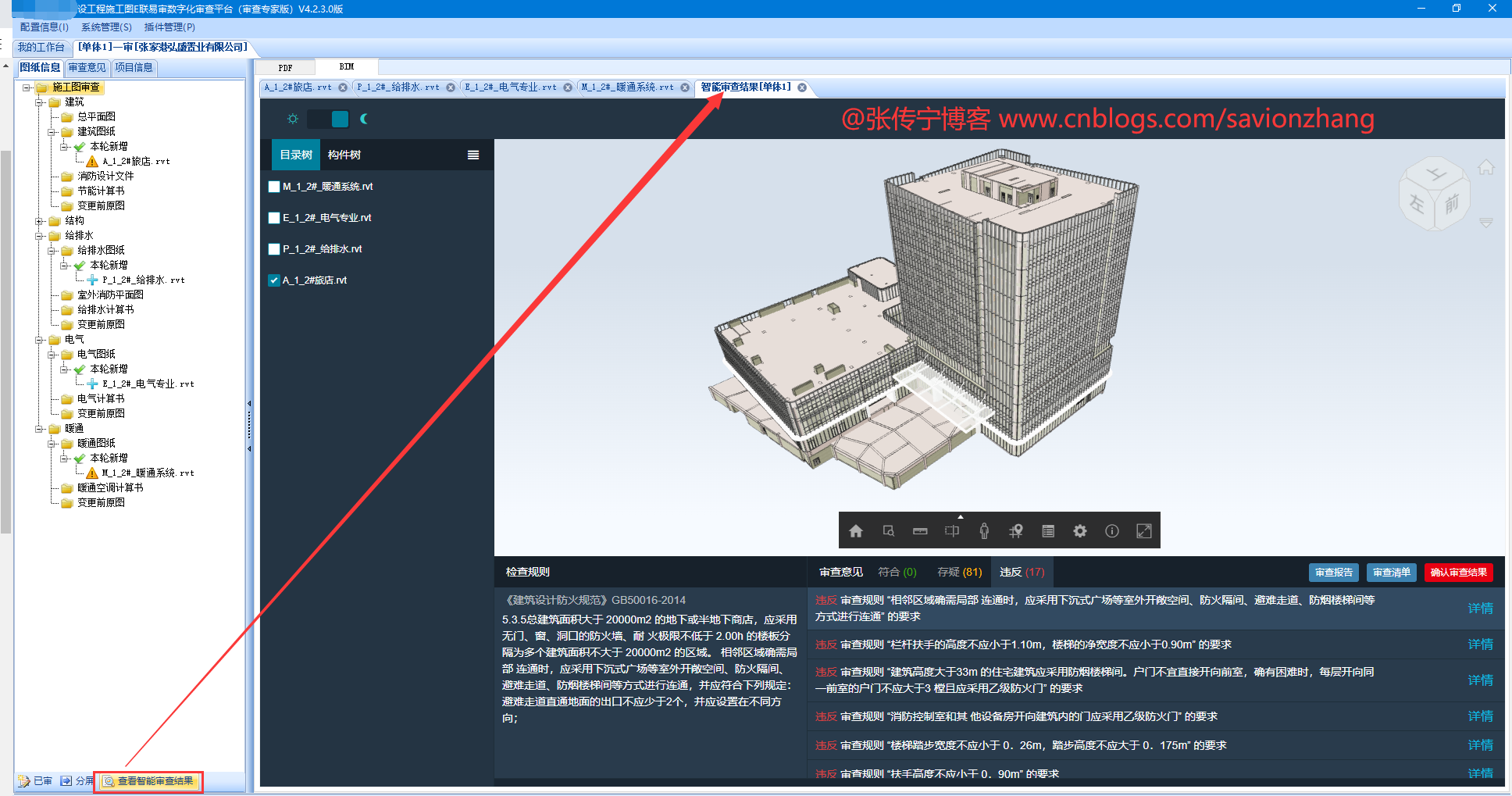Open the section cut tool

pyautogui.click(x=952, y=531)
